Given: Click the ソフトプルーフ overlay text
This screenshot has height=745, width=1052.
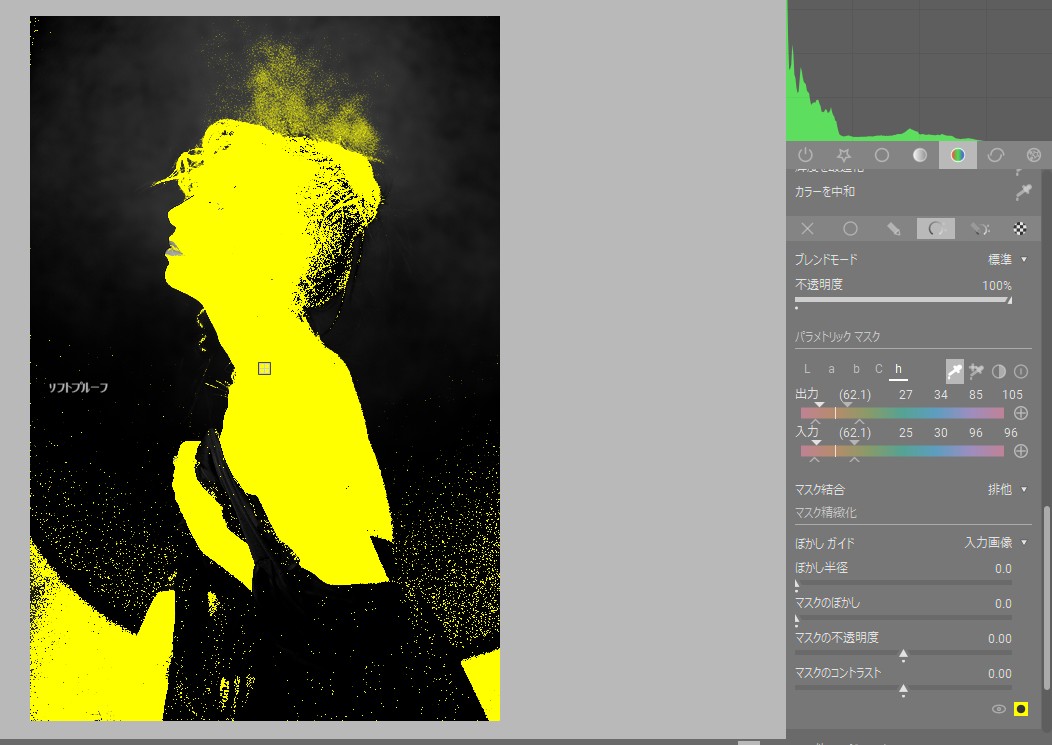Looking at the screenshot, I should coord(78,387).
